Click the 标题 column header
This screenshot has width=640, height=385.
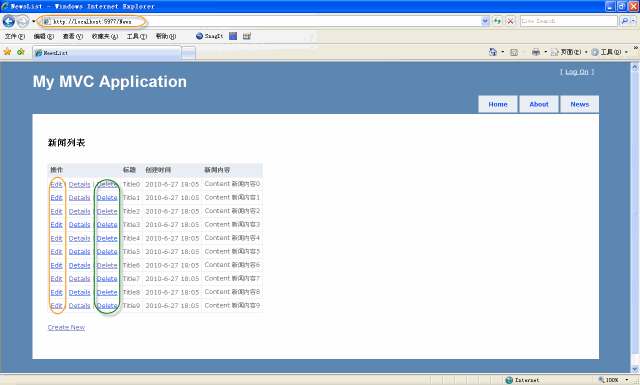[x=129, y=170]
